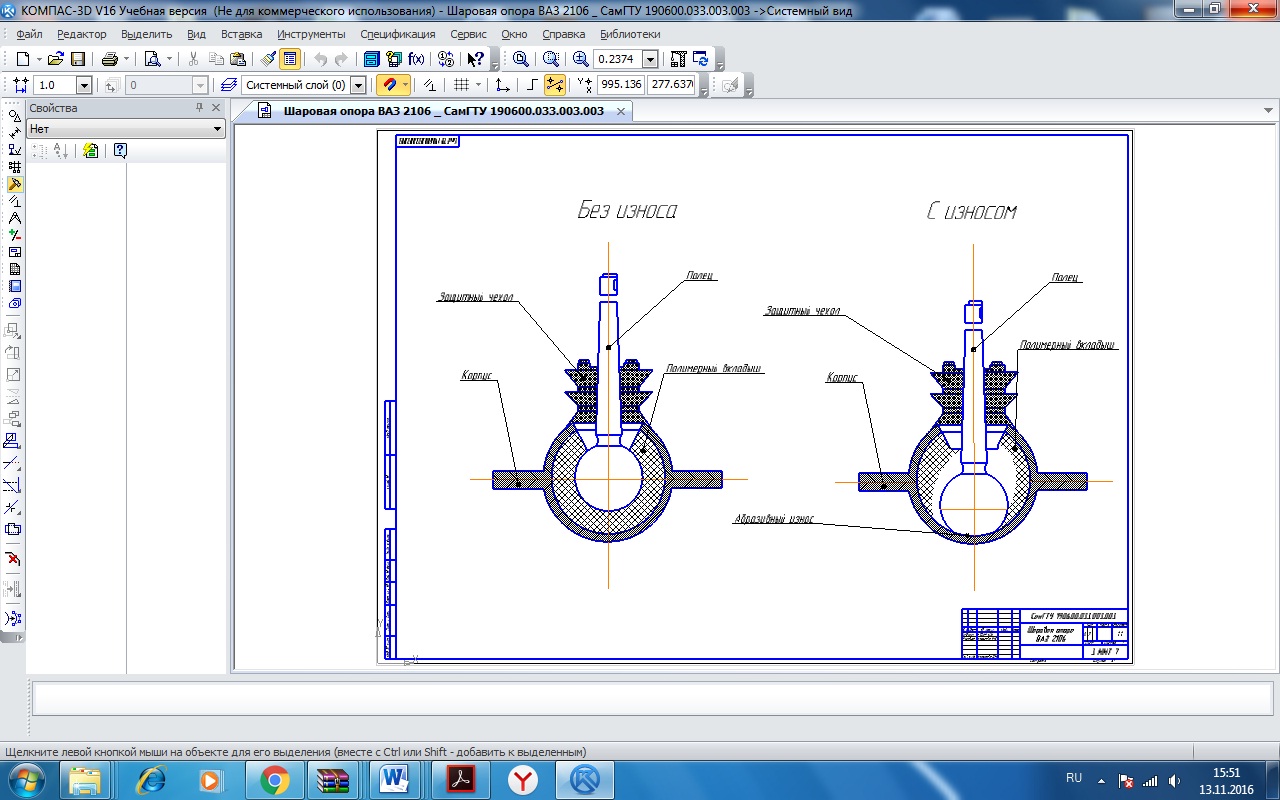Open Yandex Browser from the taskbar
Viewport: 1280px width, 800px height.
click(x=522, y=780)
